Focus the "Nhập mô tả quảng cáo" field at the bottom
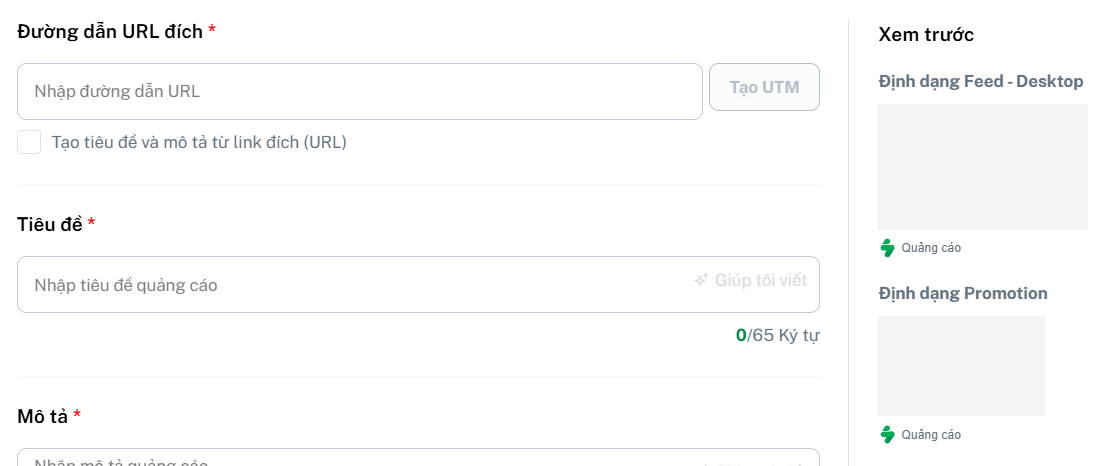 click(x=418, y=458)
